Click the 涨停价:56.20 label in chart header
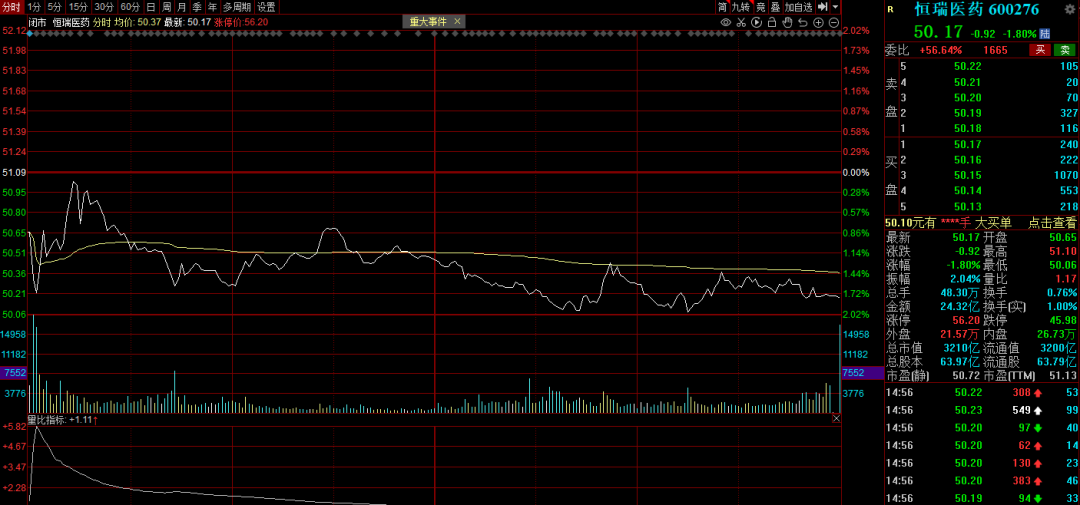1080x505 pixels. click(240, 22)
